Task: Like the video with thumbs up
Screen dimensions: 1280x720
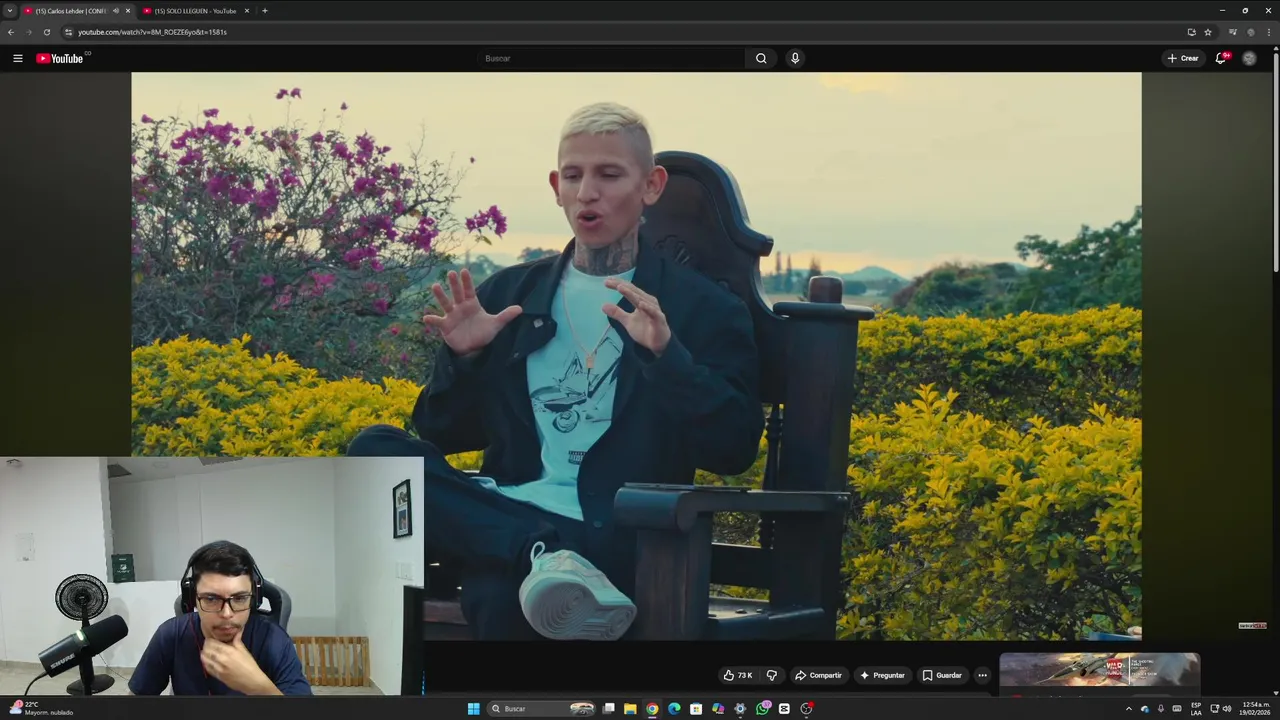Action: 738,675
